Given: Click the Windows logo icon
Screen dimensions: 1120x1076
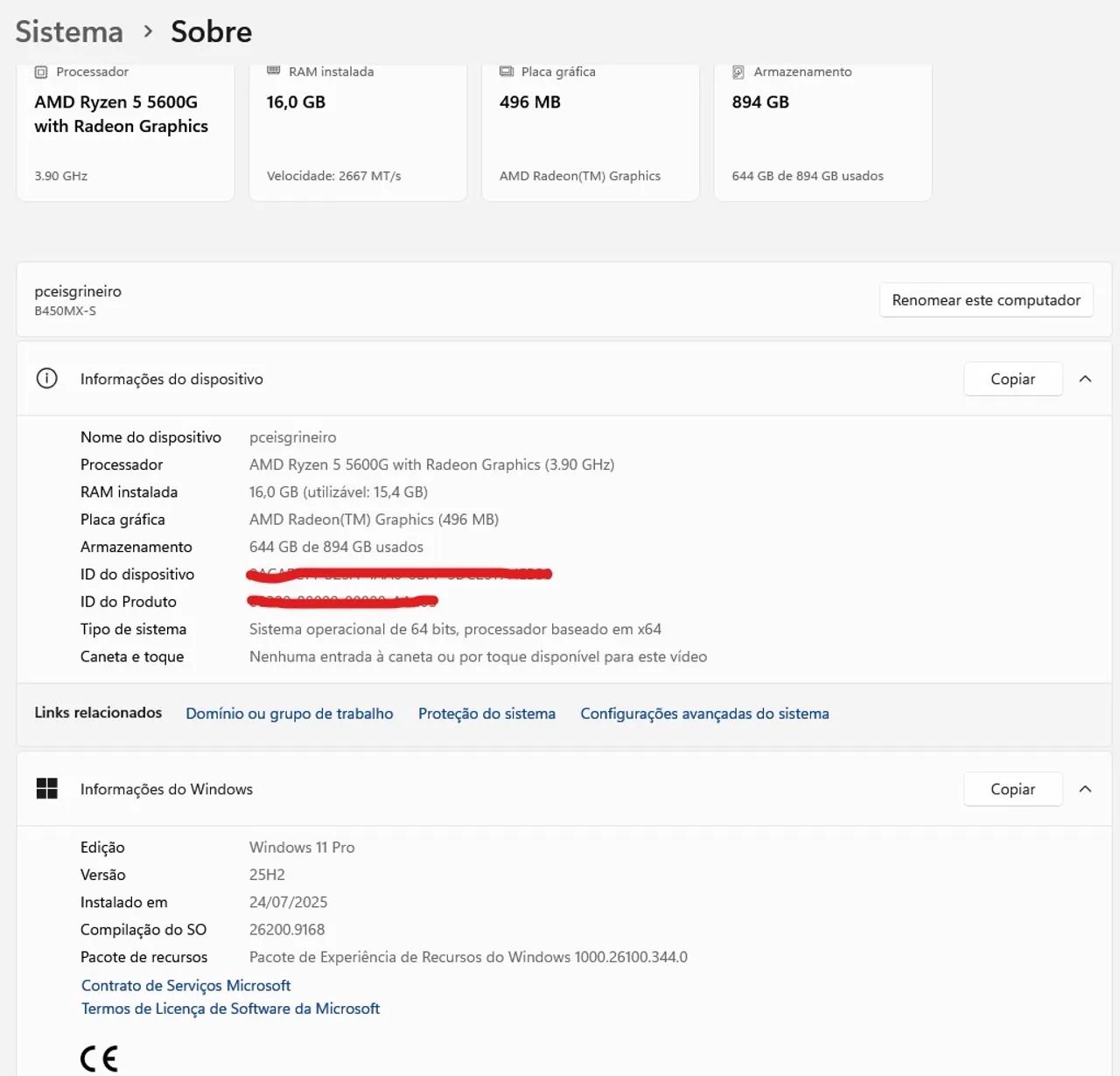Looking at the screenshot, I should click(47, 789).
